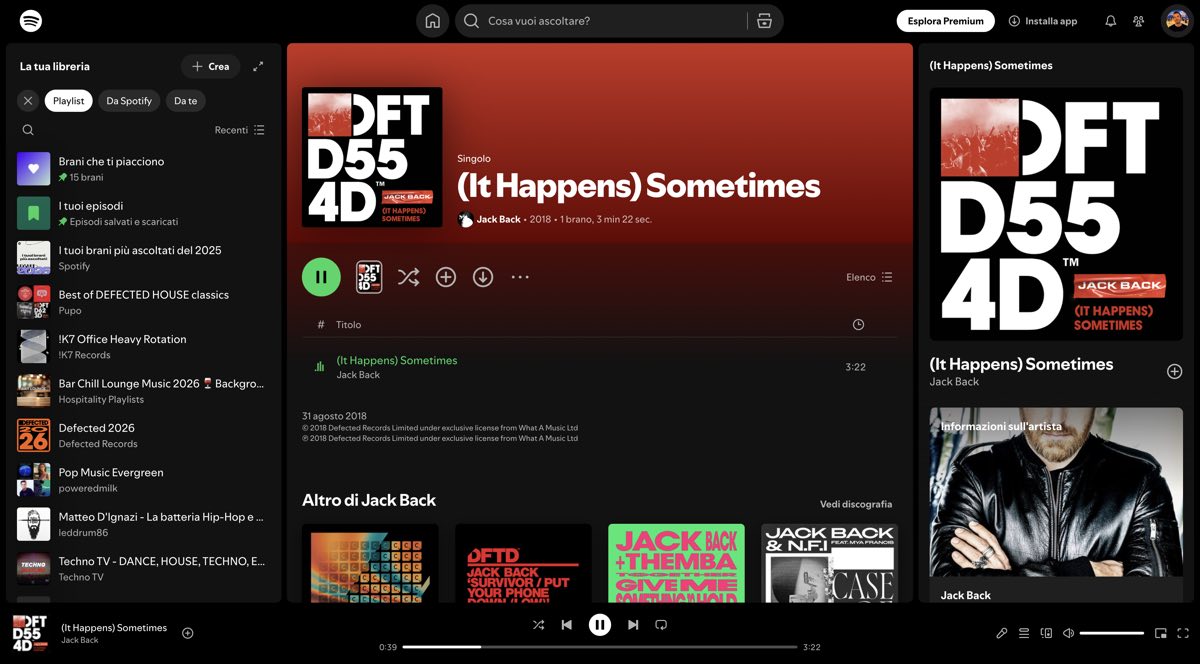Image resolution: width=1200 pixels, height=664 pixels.
Task: Click the volume slider
Action: pos(1111,633)
